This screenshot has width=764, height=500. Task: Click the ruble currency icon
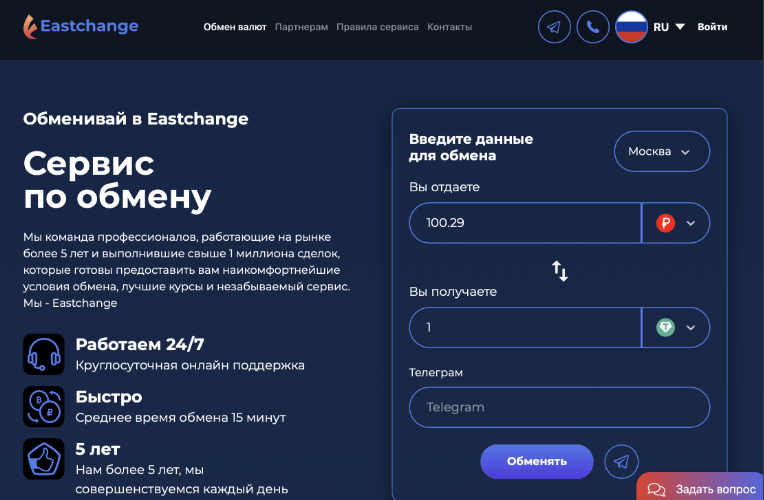click(665, 223)
